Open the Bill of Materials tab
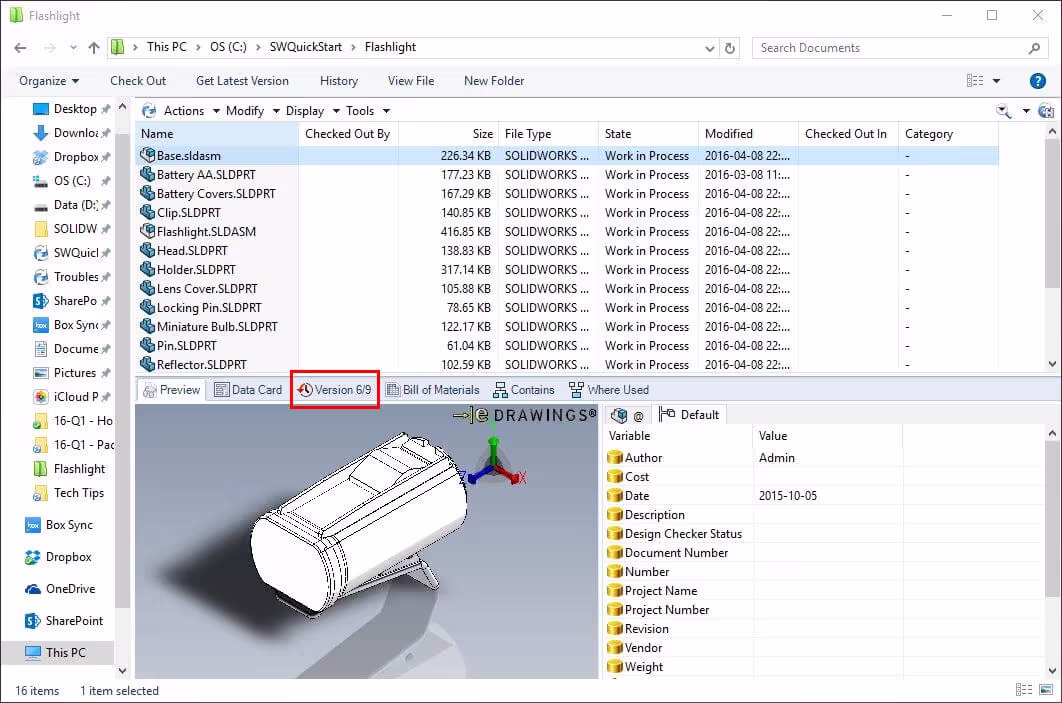 click(x=432, y=389)
